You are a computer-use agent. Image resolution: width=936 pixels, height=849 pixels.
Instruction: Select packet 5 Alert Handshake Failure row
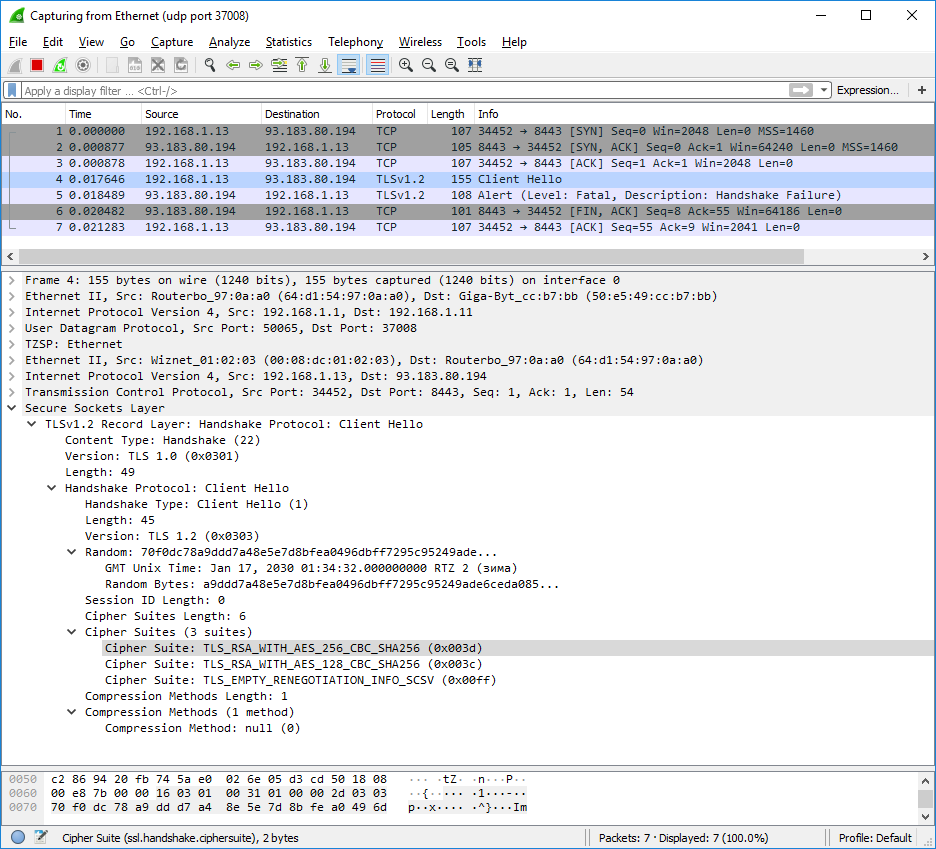point(468,195)
